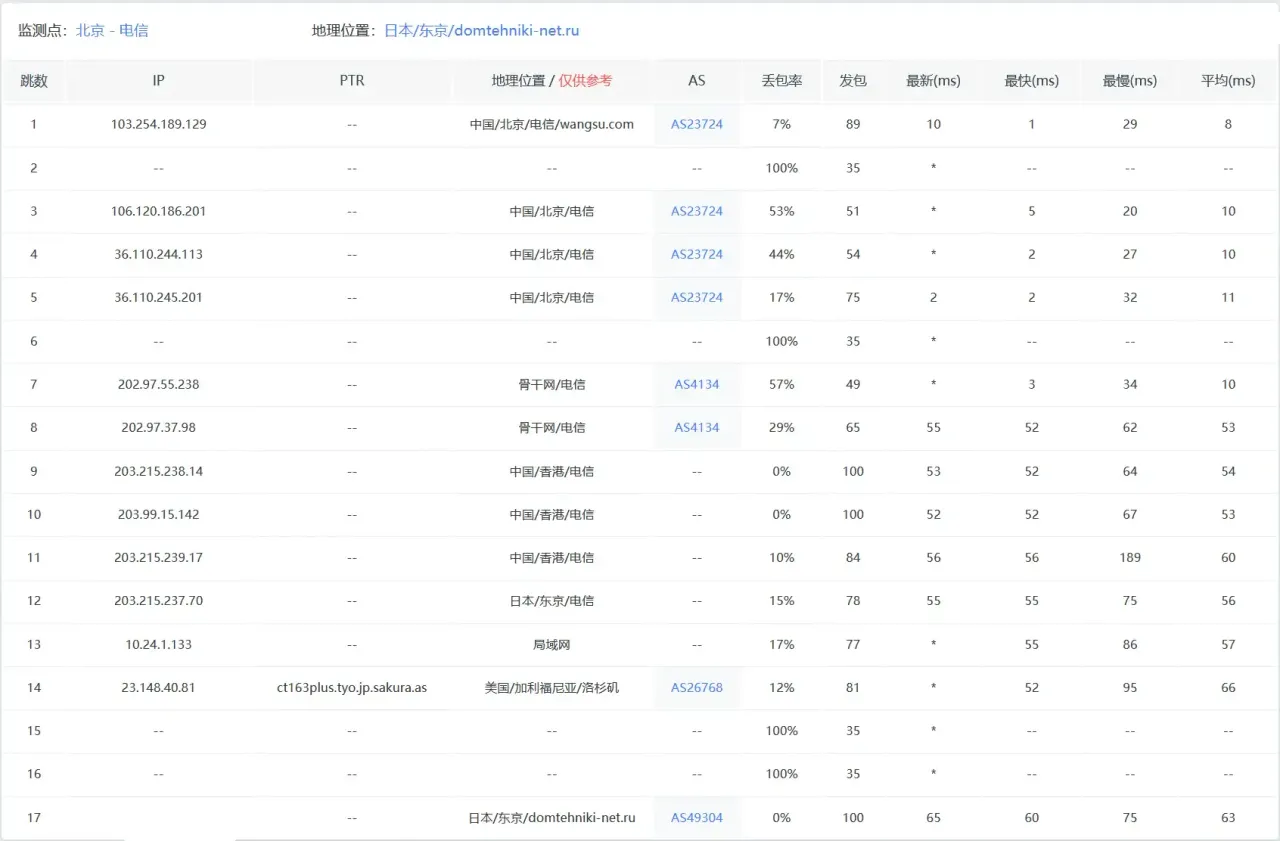
Task: Select IP address 103.254.189.129
Action: coord(159,124)
